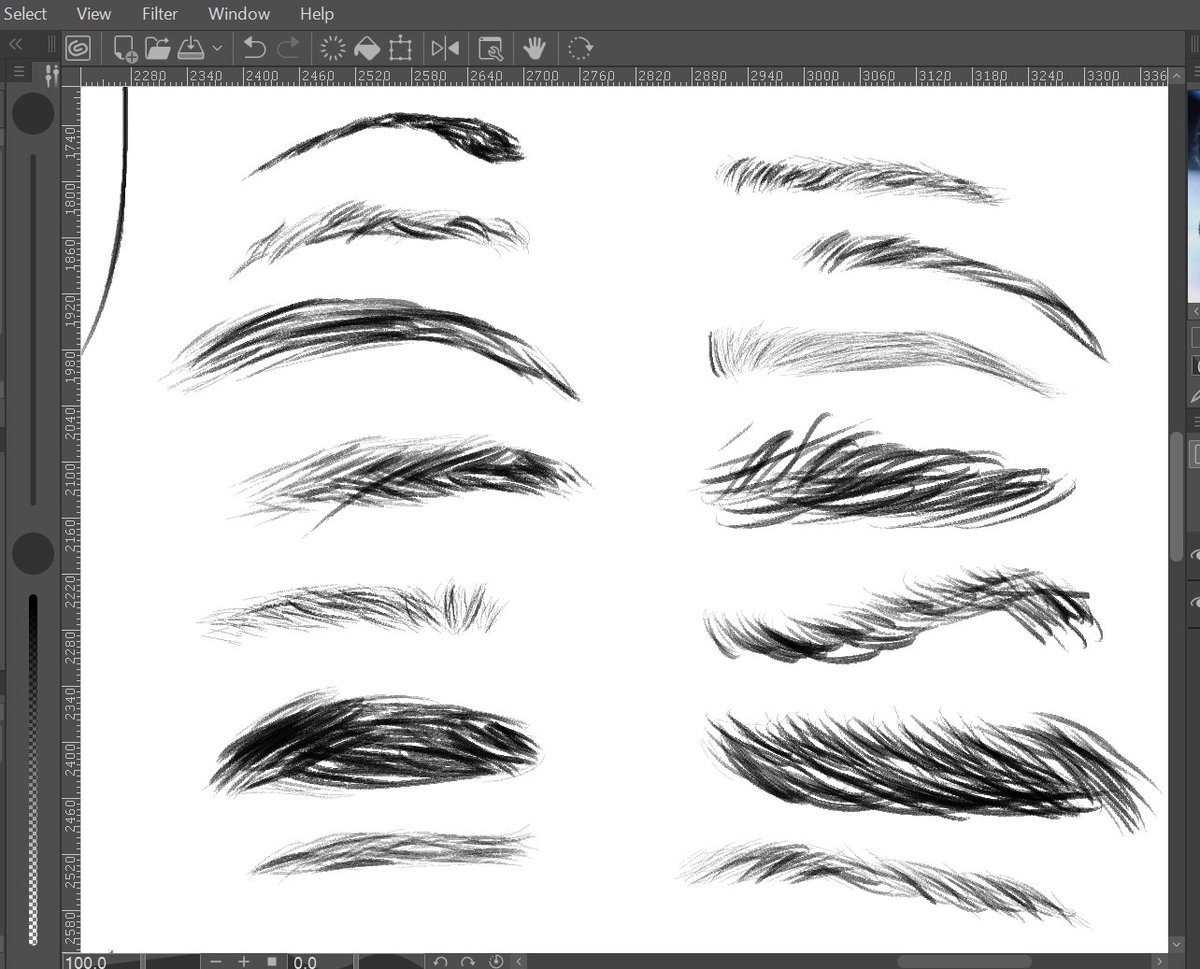Open the Filter menu
Viewport: 1200px width, 969px height.
tap(160, 14)
